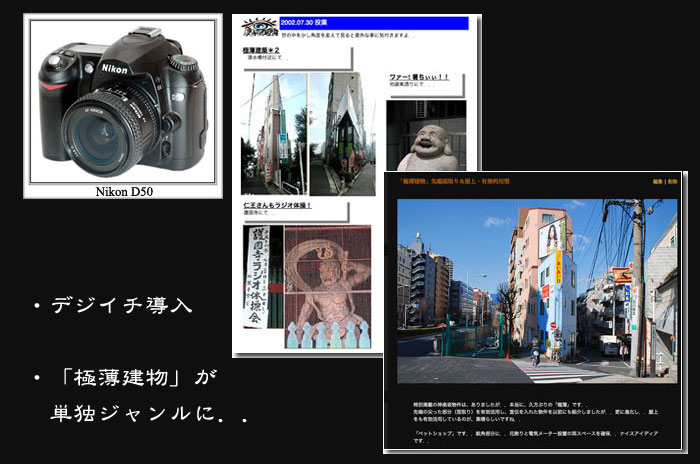Click the left thin-building photo thumbnail
Viewport: 700px width, 464px height.
point(274,134)
